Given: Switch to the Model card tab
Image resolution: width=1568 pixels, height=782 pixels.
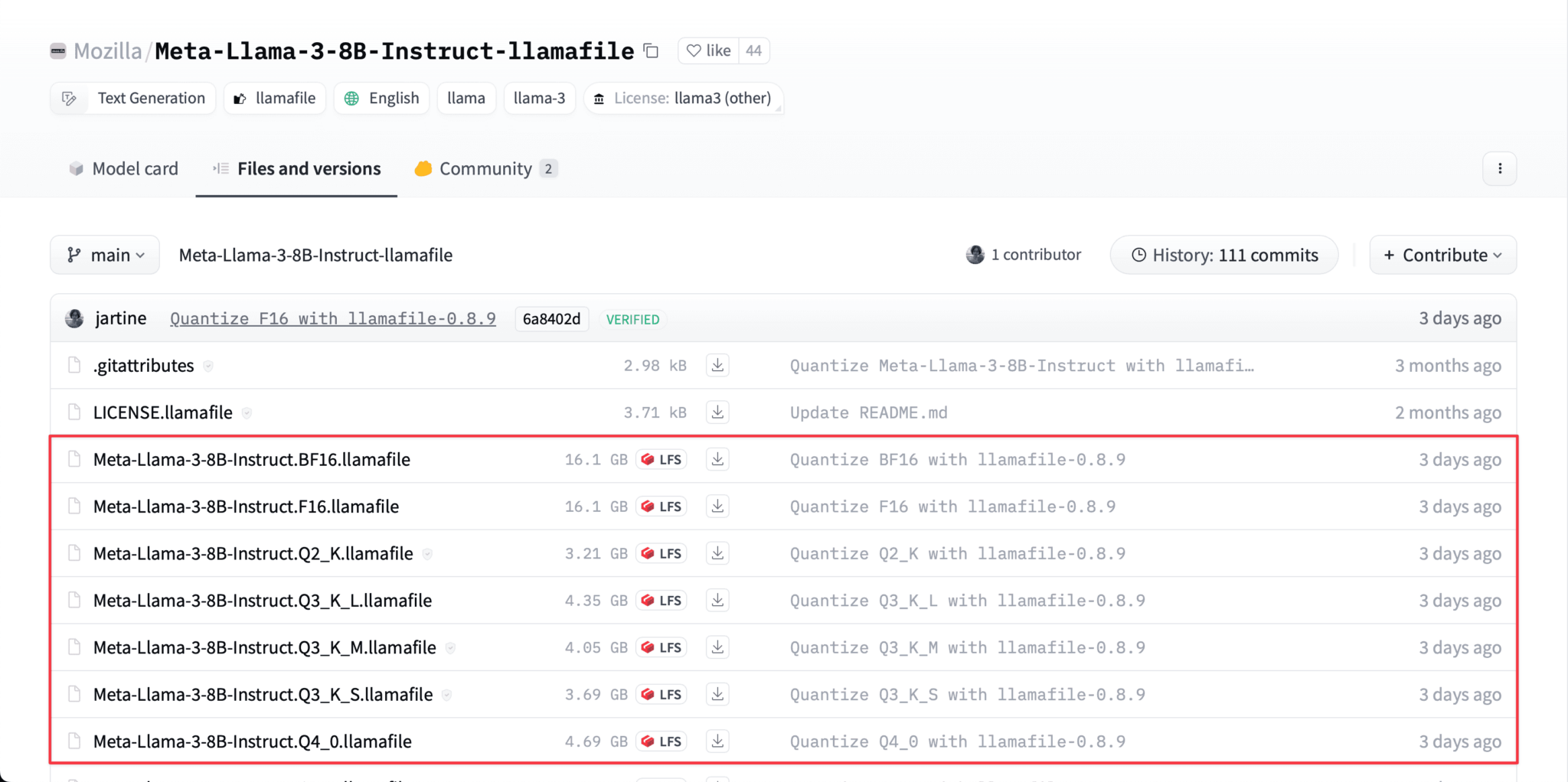Looking at the screenshot, I should [x=123, y=169].
